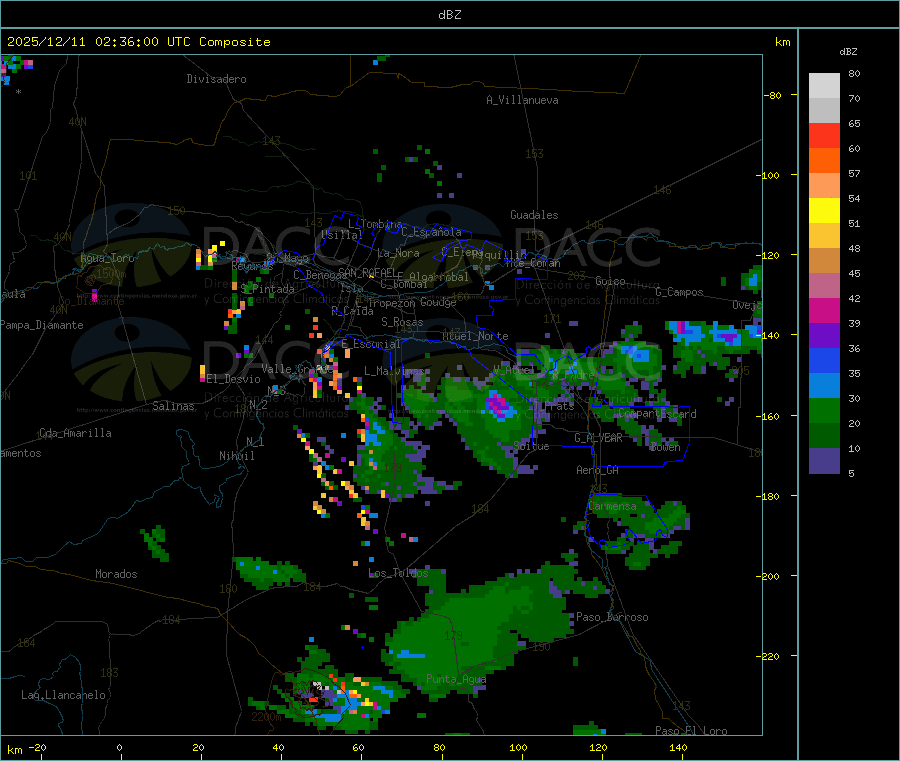The width and height of the screenshot is (900, 761).
Task: Click the Morados location label
Action: (x=116, y=574)
